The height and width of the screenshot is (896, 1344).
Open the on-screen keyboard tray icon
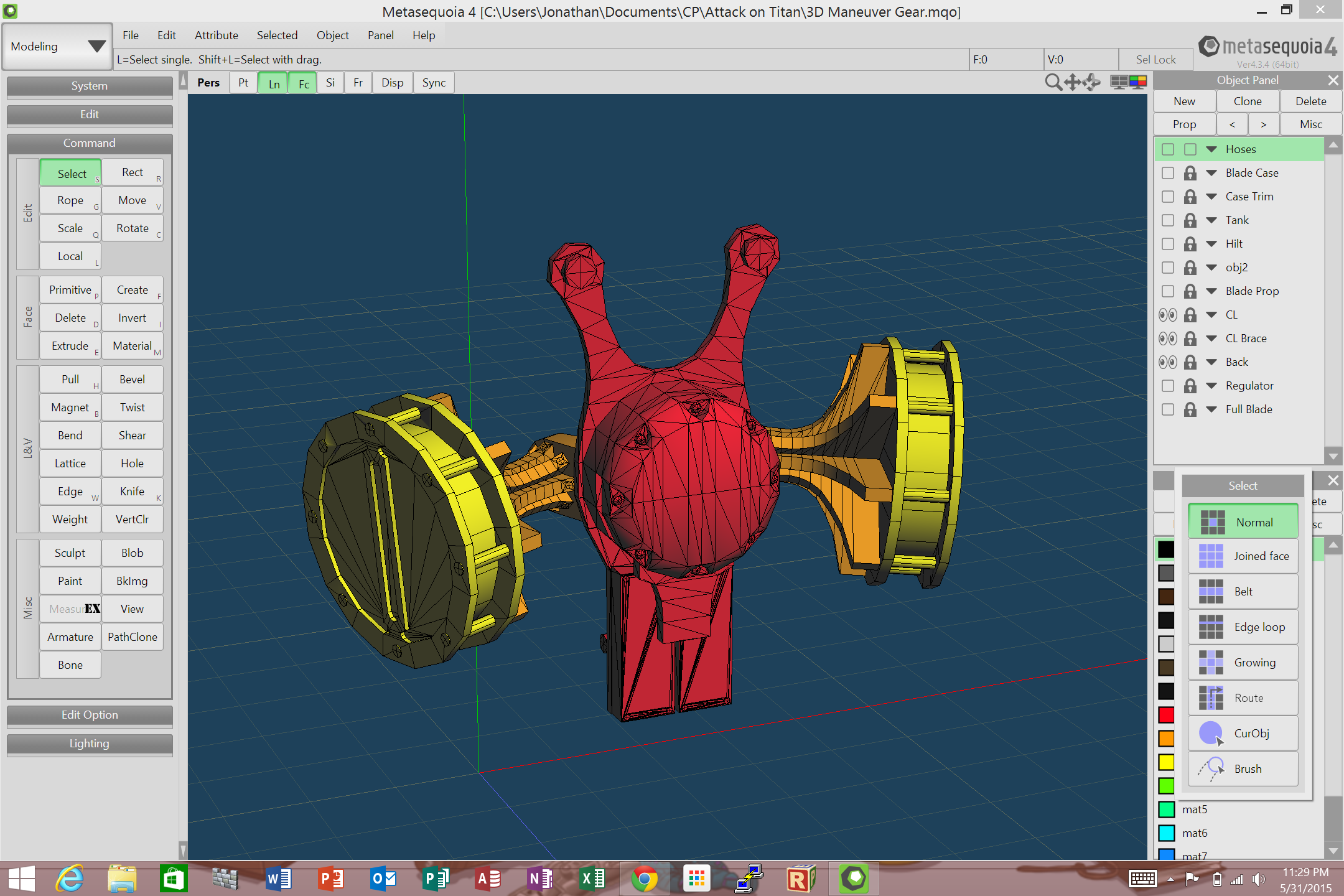pos(1142,879)
